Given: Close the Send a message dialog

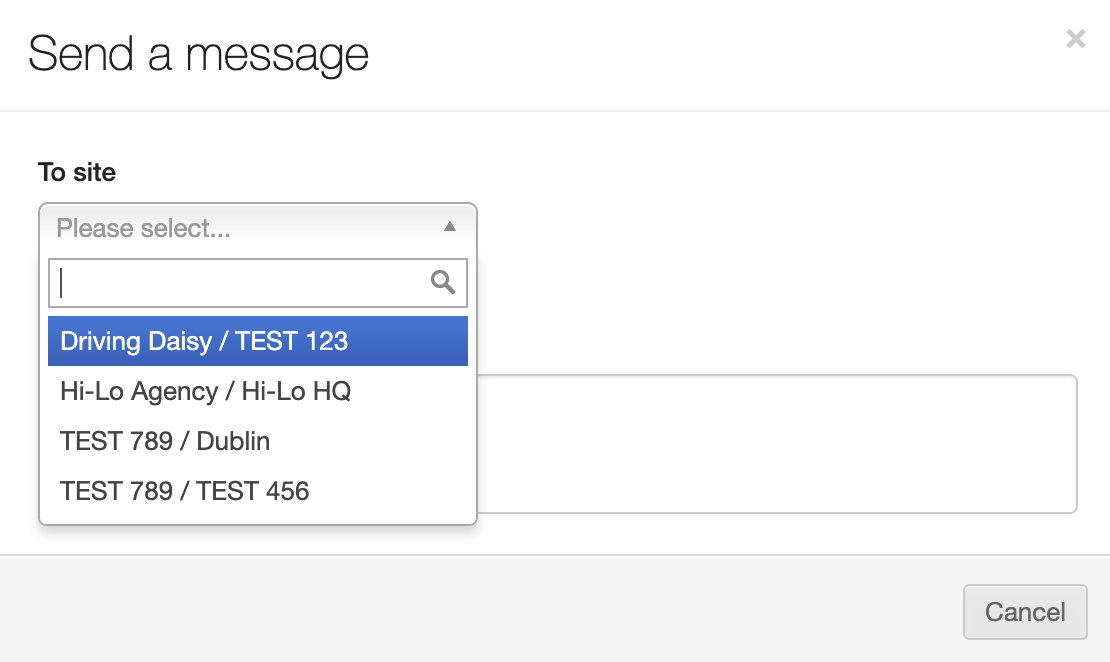Looking at the screenshot, I should (x=1075, y=39).
